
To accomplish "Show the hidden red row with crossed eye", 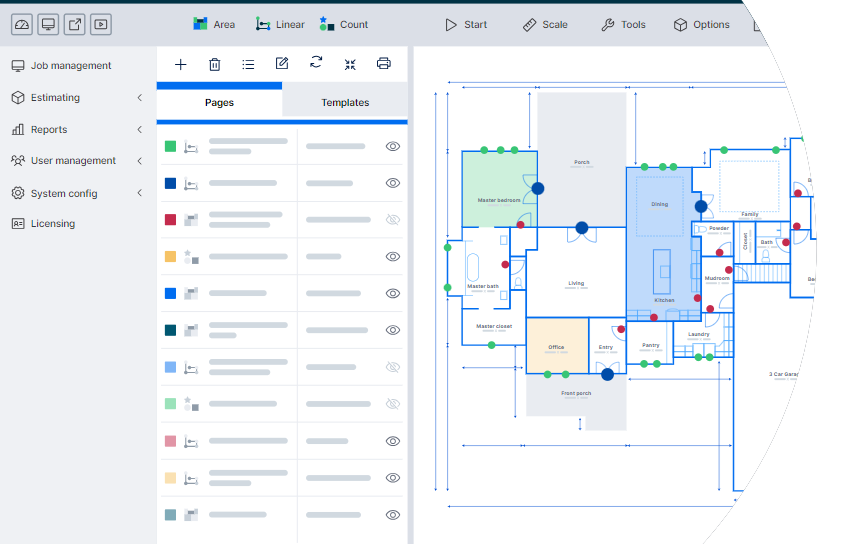I will point(393,219).
